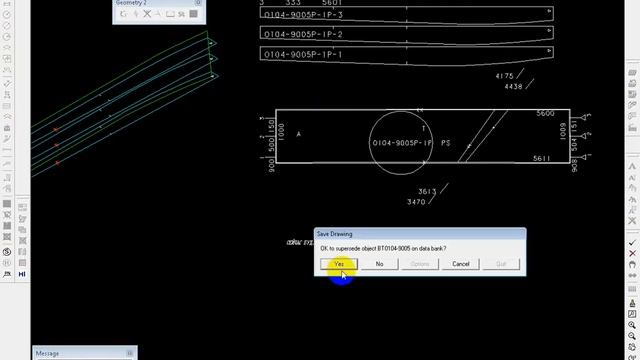The image size is (640, 360).
Task: Click the HI icon in left toolbar
Action: coord(22,274)
